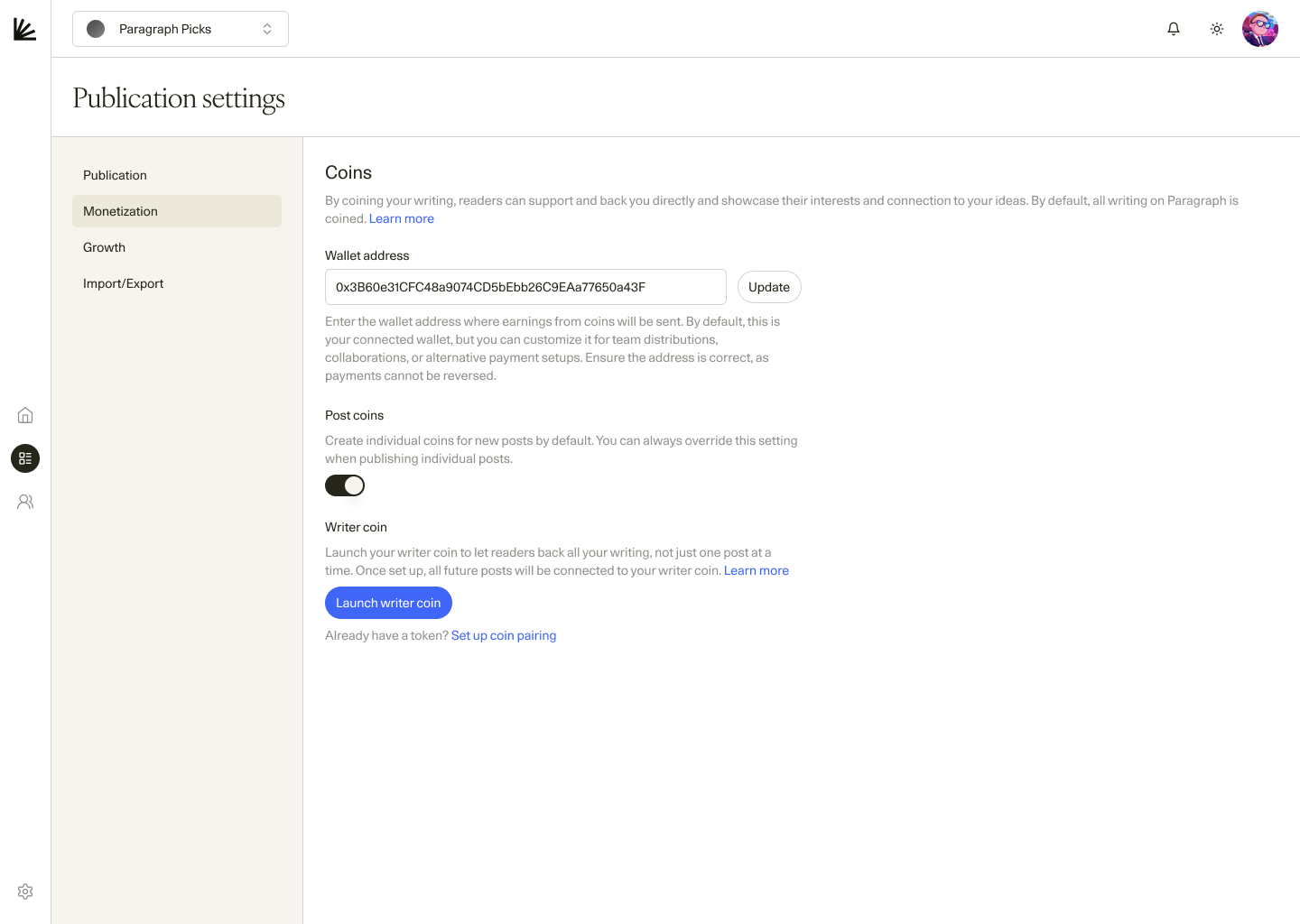Click inside the wallet address field

click(x=525, y=286)
